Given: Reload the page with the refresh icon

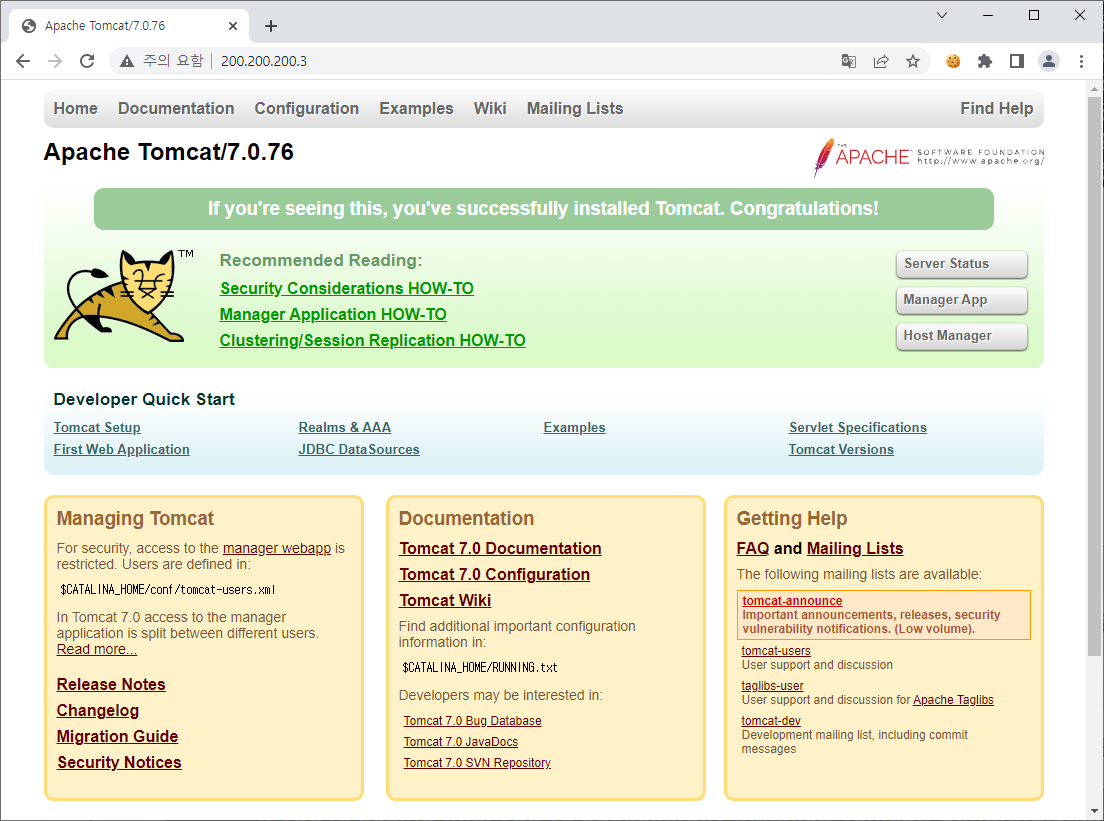Looking at the screenshot, I should pos(87,61).
